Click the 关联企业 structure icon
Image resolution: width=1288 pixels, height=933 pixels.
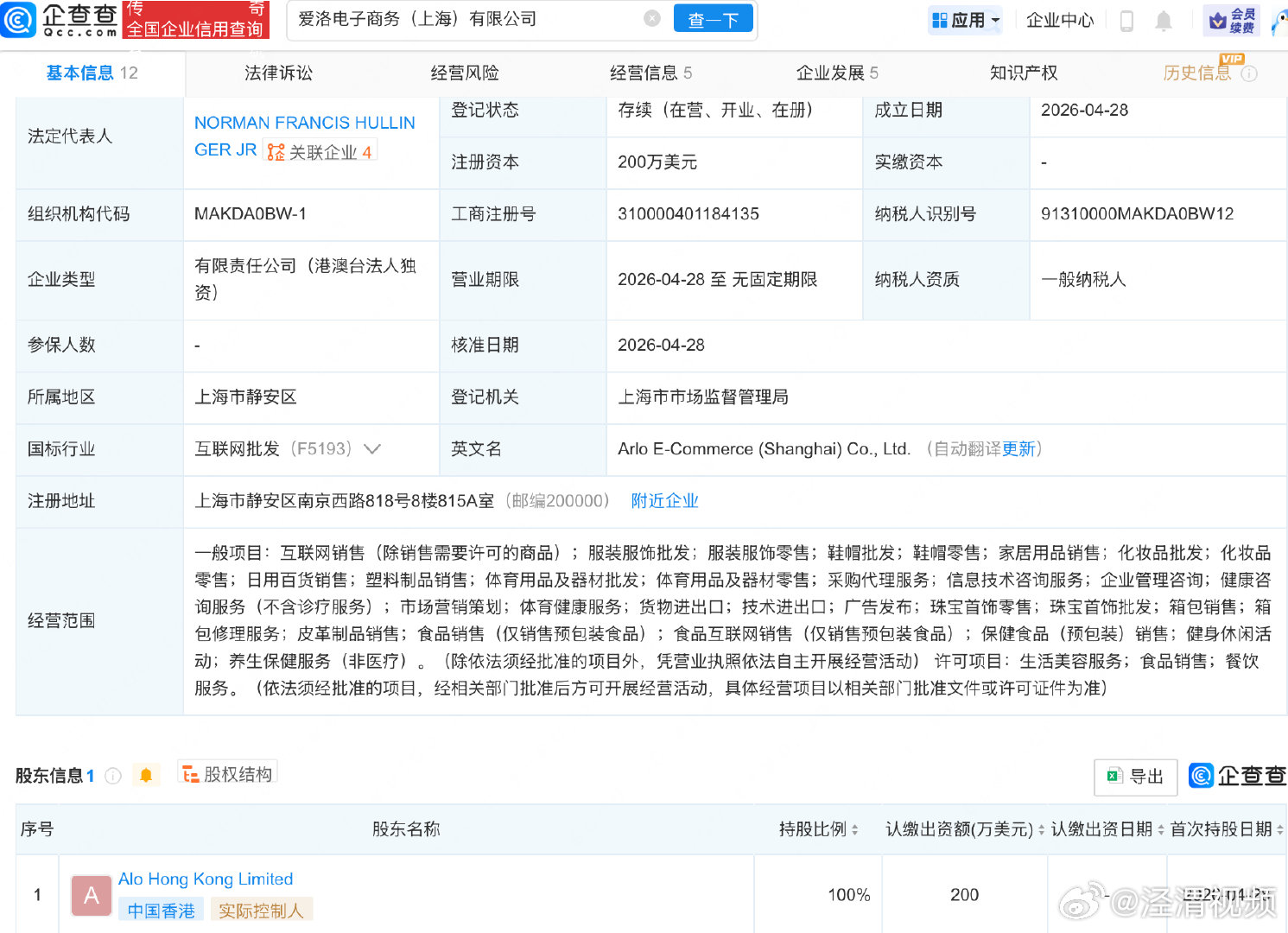tap(276, 152)
